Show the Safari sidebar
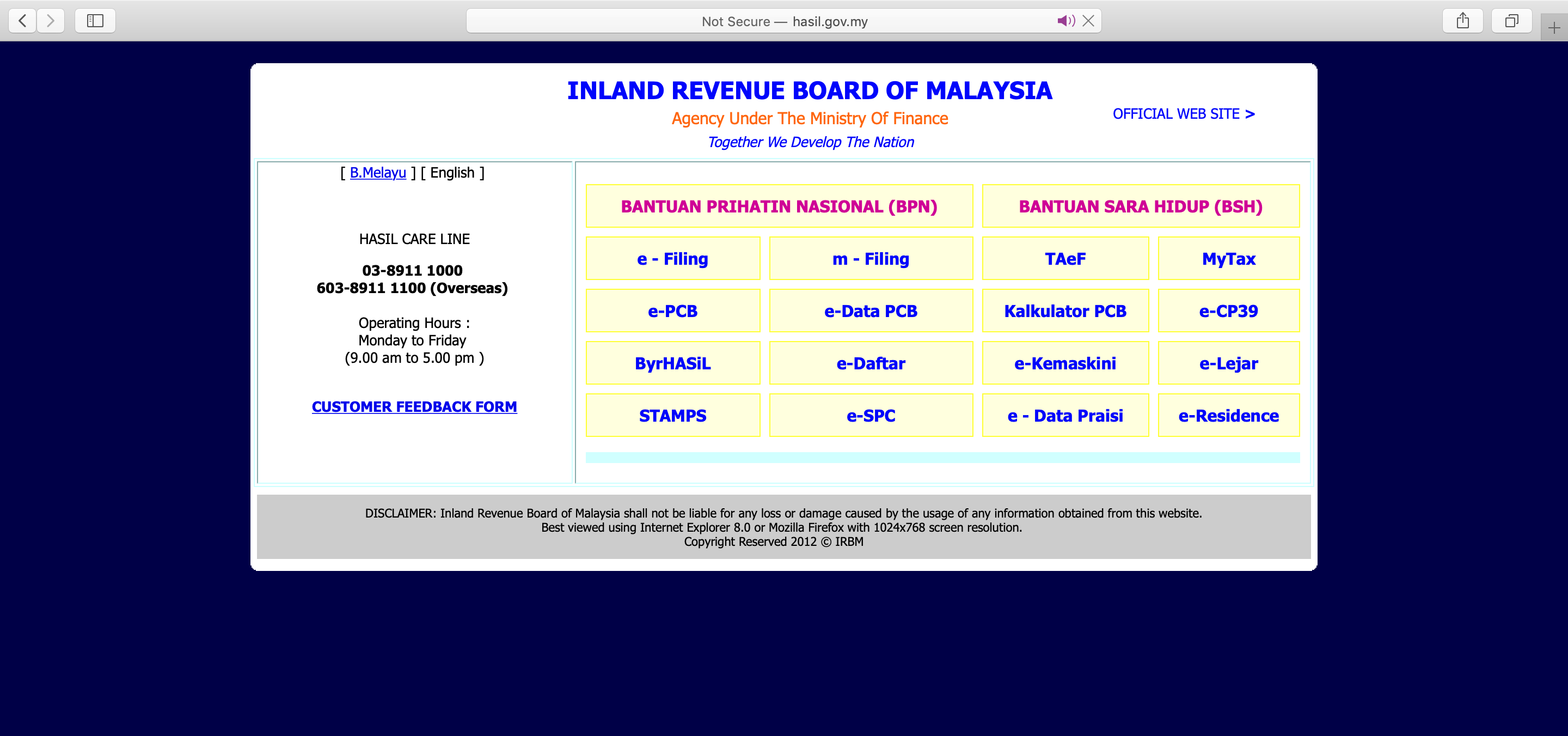The image size is (1568, 736). click(x=95, y=21)
